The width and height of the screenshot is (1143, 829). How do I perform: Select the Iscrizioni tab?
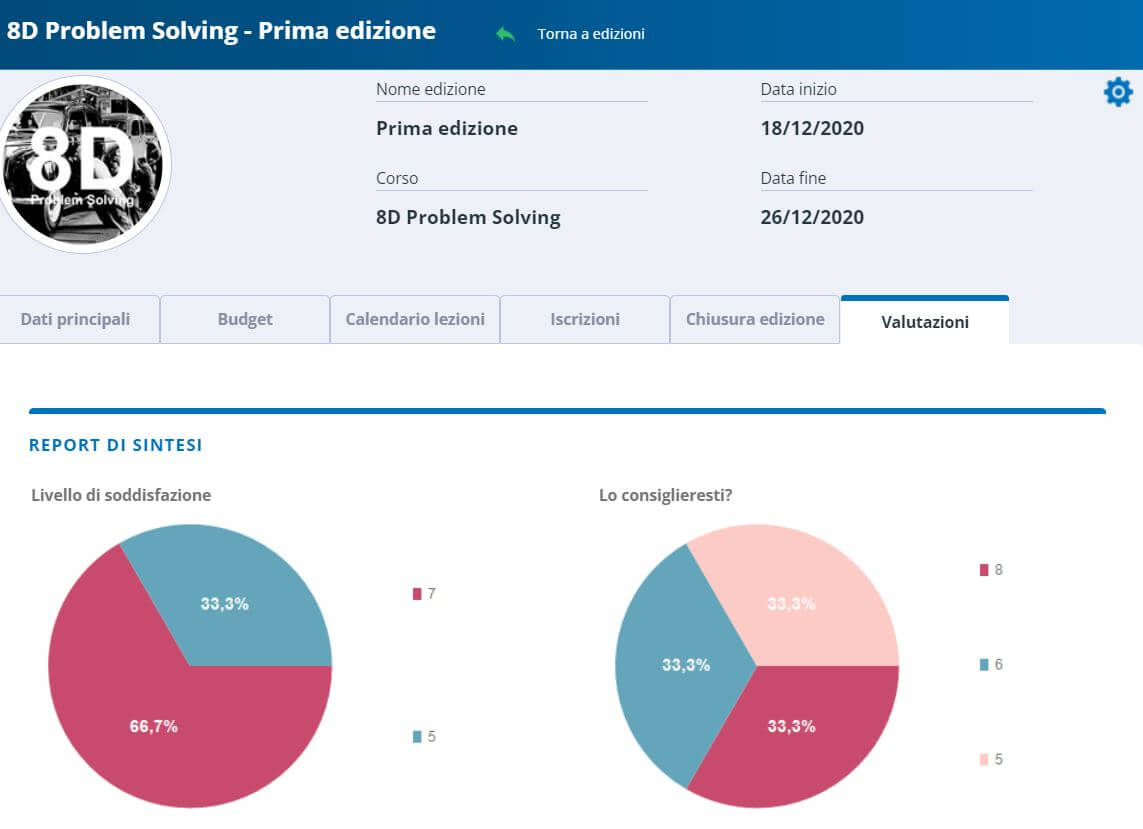(584, 319)
